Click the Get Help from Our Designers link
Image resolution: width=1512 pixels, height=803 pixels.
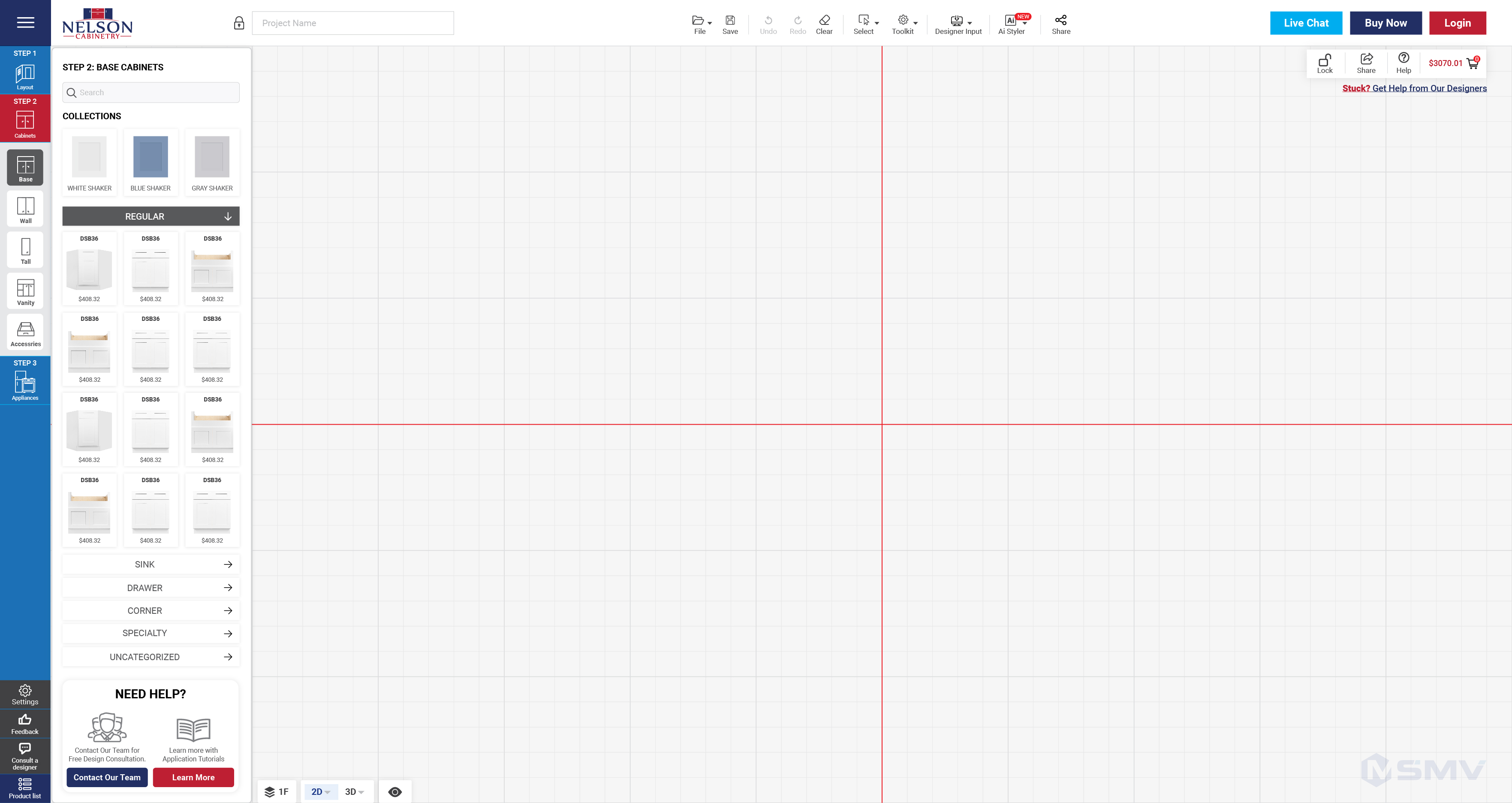point(1430,88)
